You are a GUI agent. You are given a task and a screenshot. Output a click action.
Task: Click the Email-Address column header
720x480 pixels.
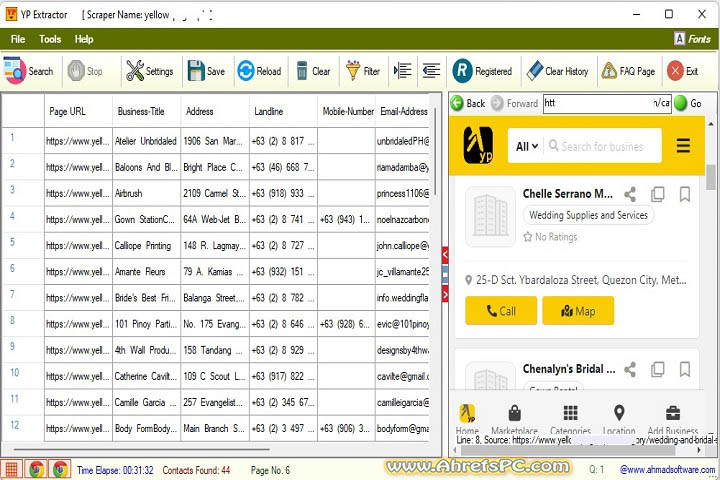point(404,111)
